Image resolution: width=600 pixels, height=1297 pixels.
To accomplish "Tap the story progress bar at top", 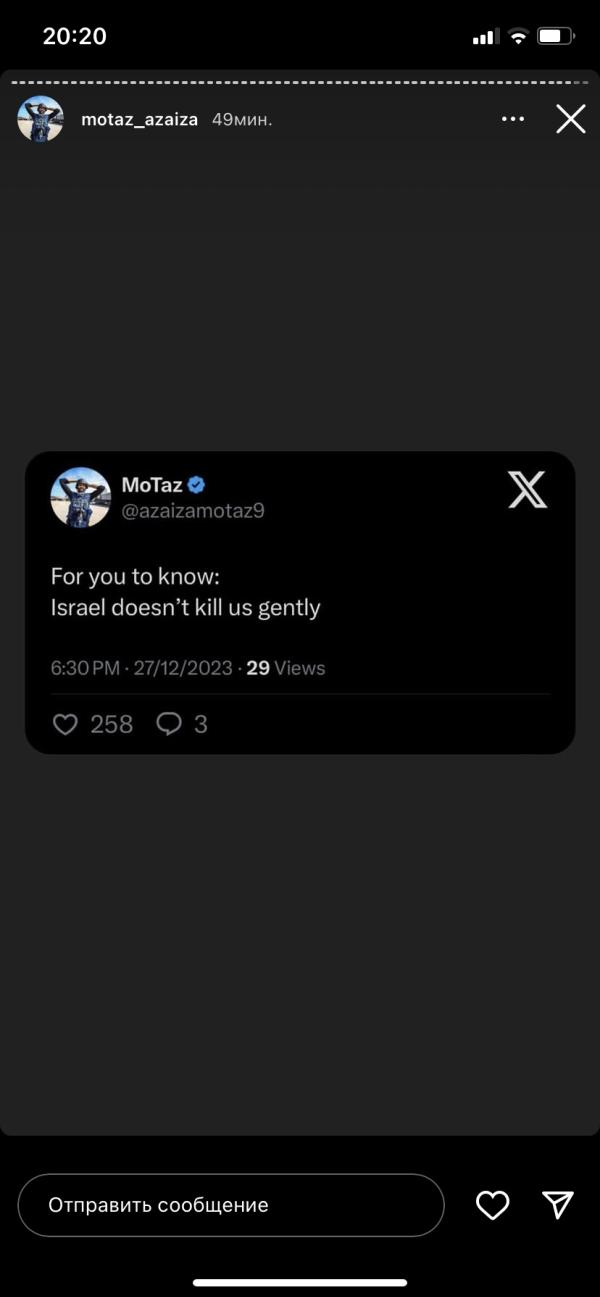I will pos(300,82).
